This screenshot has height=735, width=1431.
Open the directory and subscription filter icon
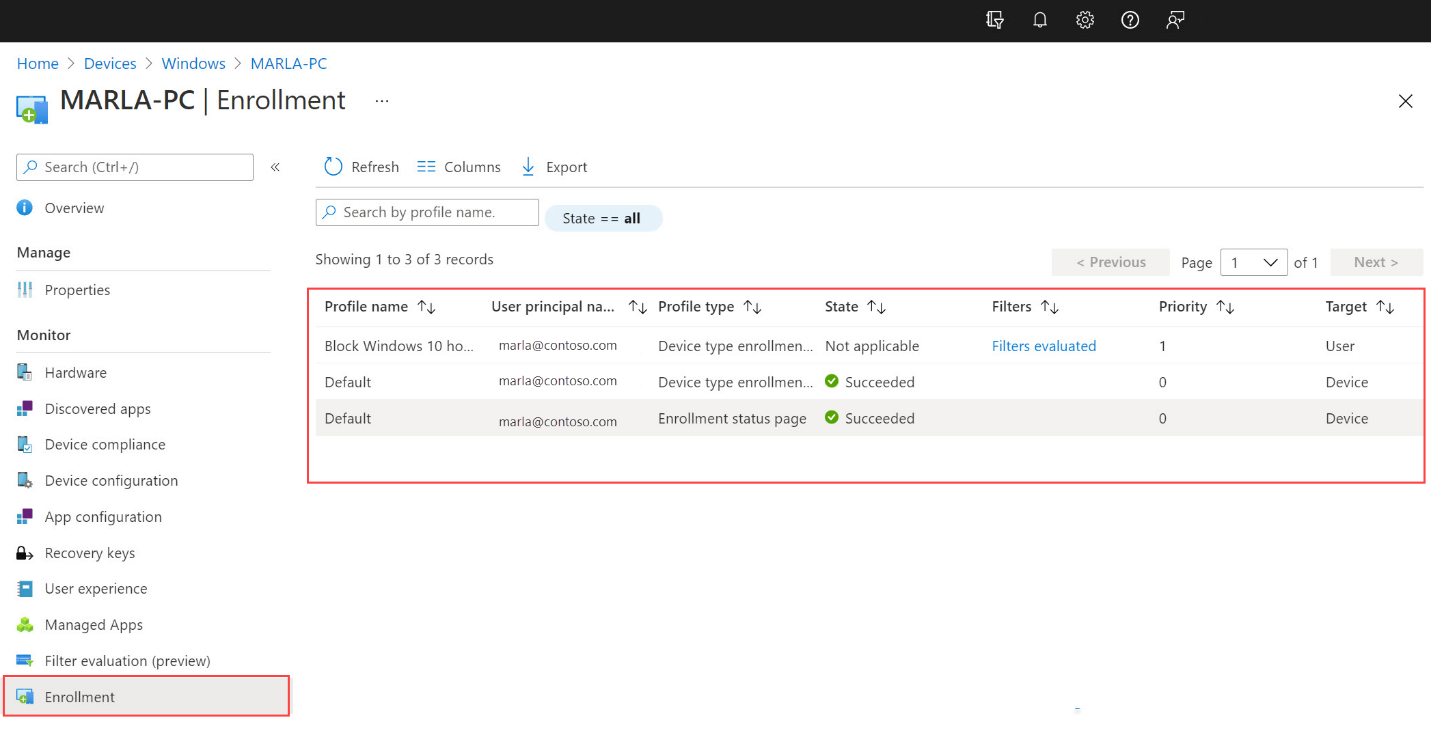[994, 20]
